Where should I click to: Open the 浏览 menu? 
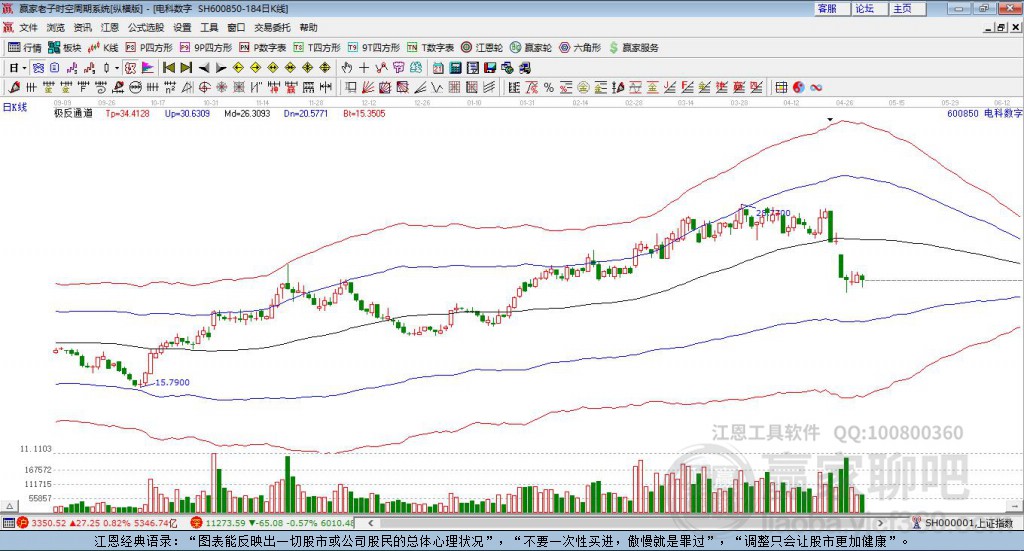pyautogui.click(x=56, y=27)
